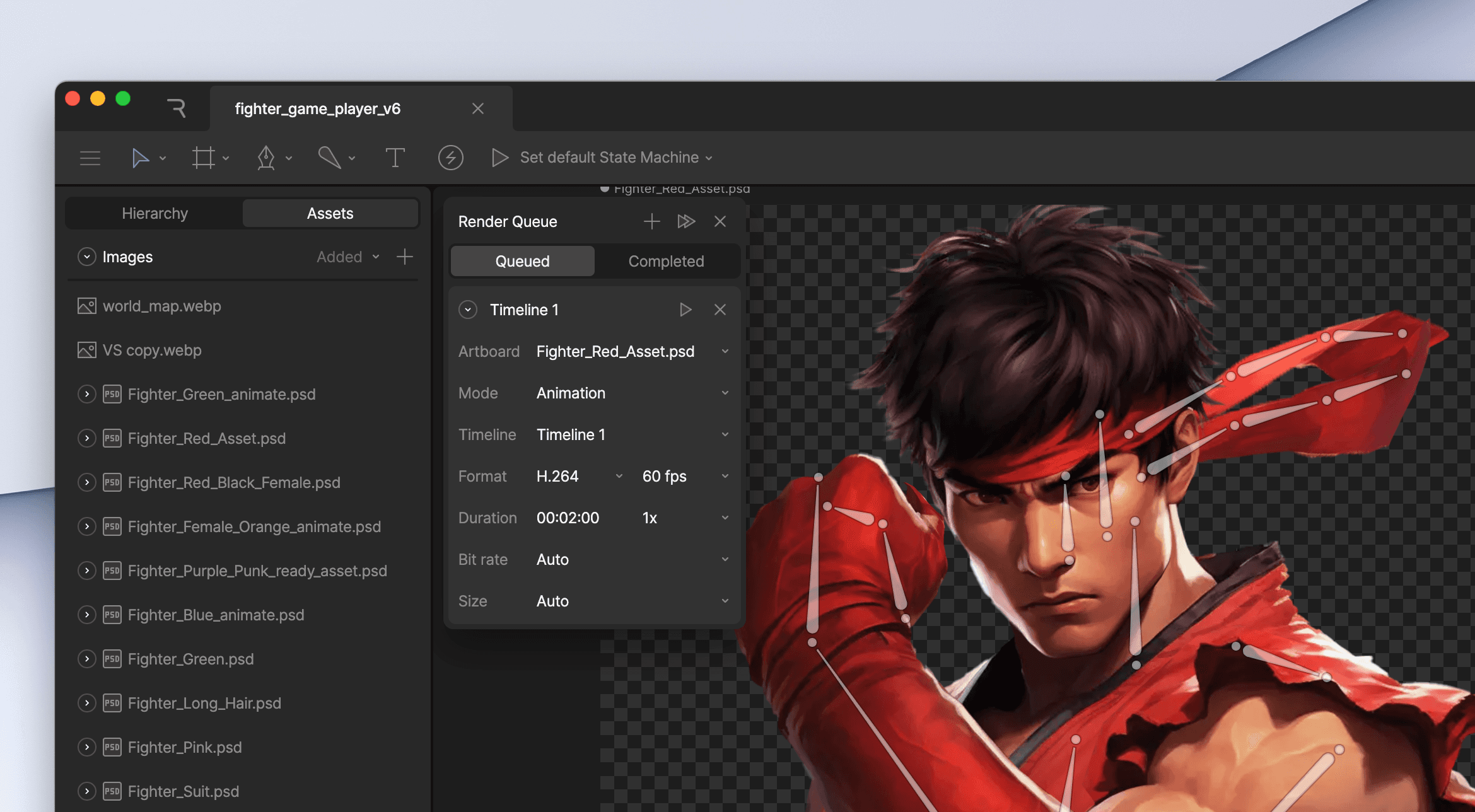This screenshot has width=1475, height=812.
Task: Open the hamburger menu in toolbar
Action: [x=90, y=158]
